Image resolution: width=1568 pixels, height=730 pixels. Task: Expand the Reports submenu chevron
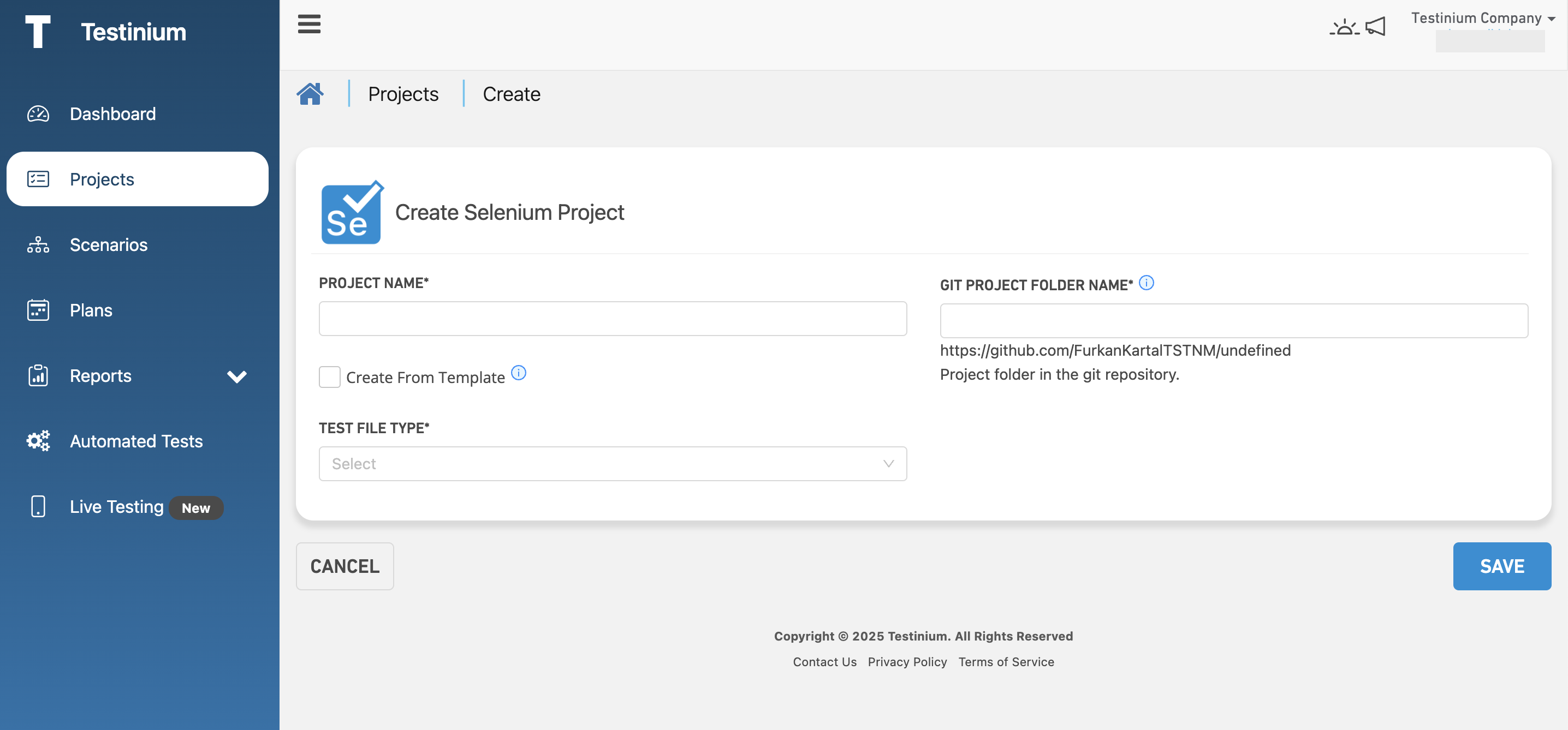tap(237, 376)
